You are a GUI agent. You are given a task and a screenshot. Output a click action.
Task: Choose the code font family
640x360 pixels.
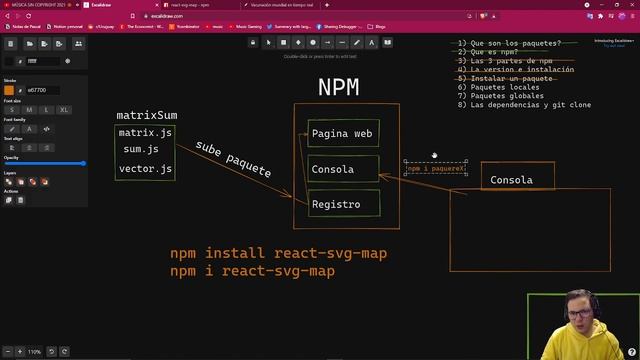tap(47, 129)
